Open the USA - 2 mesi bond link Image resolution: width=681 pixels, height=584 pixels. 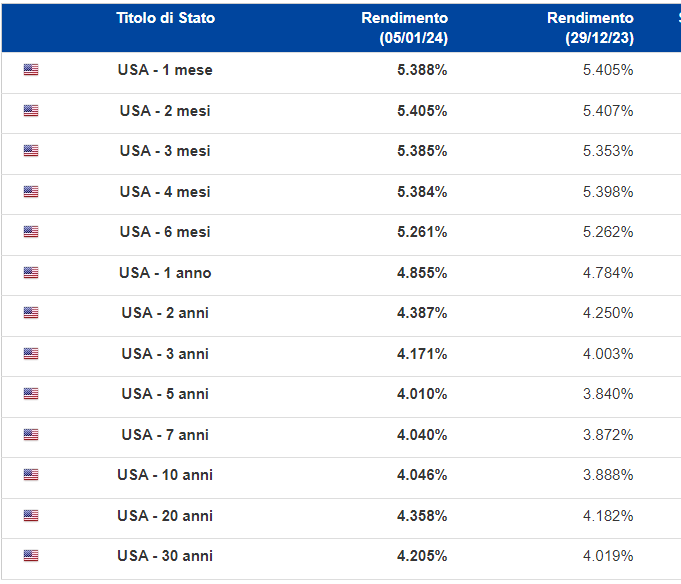pyautogui.click(x=165, y=111)
